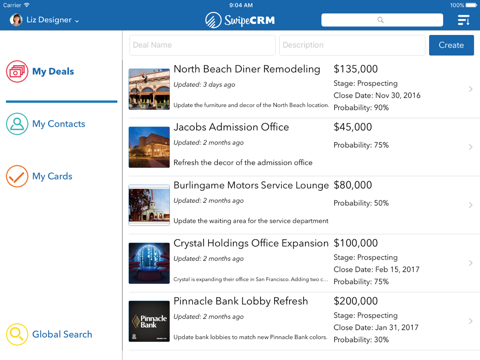Focus the Deal Name field

coord(202,45)
